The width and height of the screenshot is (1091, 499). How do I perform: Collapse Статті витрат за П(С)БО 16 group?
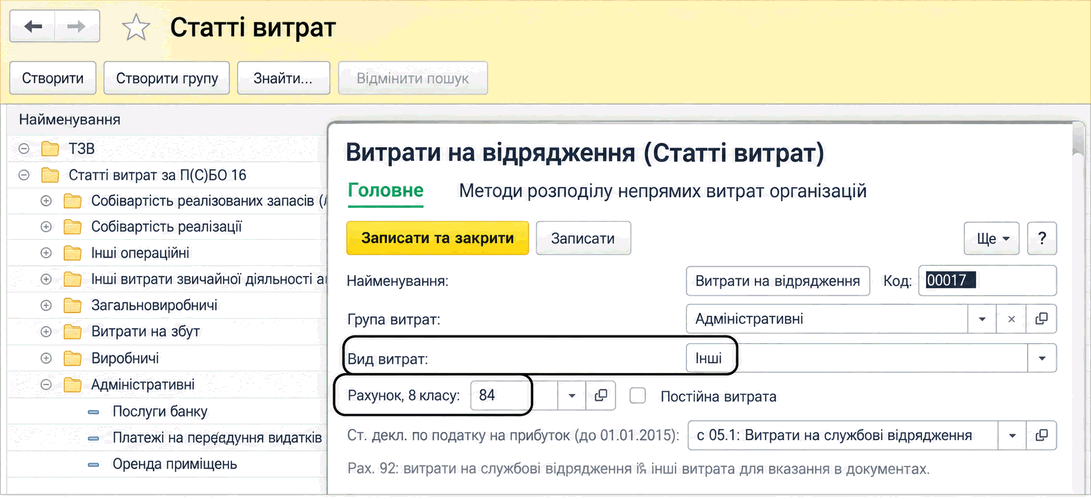coord(24,175)
